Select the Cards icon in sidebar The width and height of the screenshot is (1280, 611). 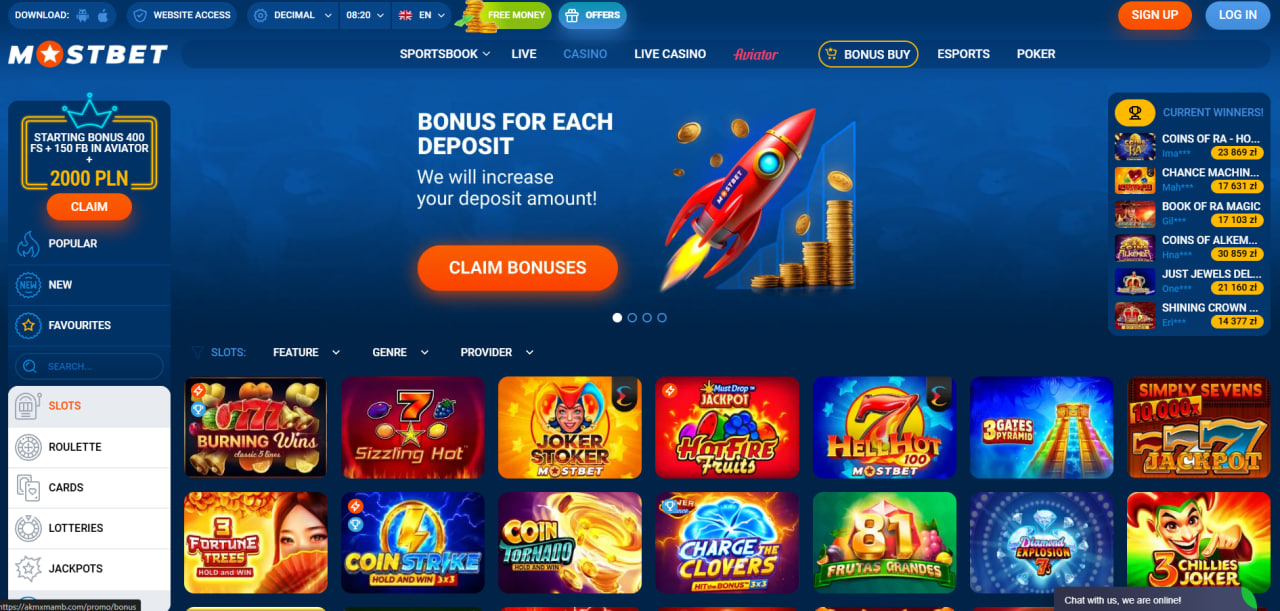point(28,488)
